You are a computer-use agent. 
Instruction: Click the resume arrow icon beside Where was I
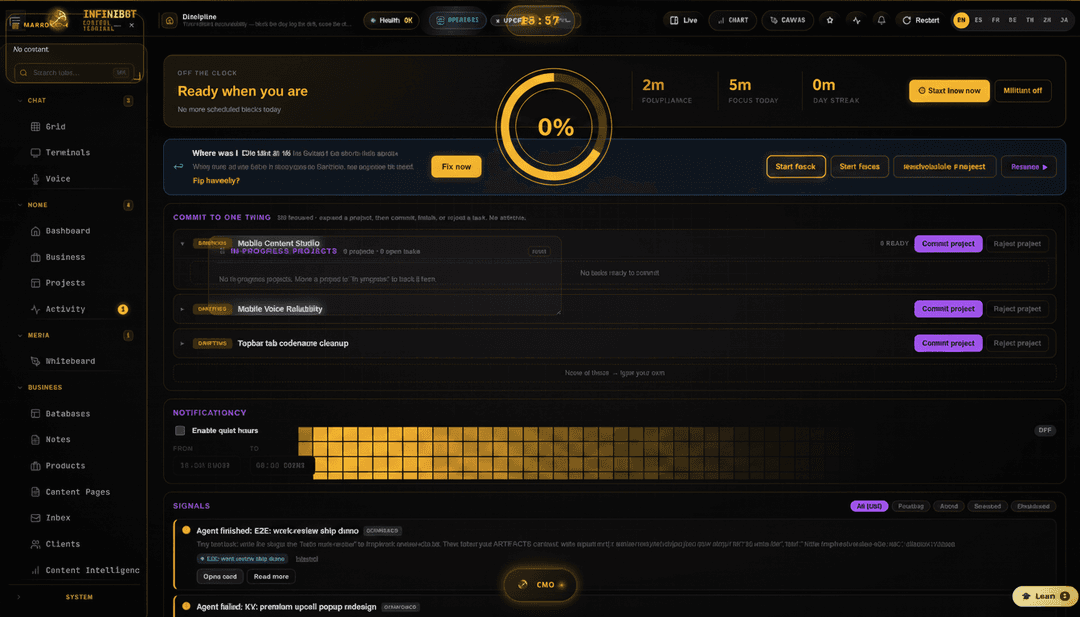pos(178,167)
